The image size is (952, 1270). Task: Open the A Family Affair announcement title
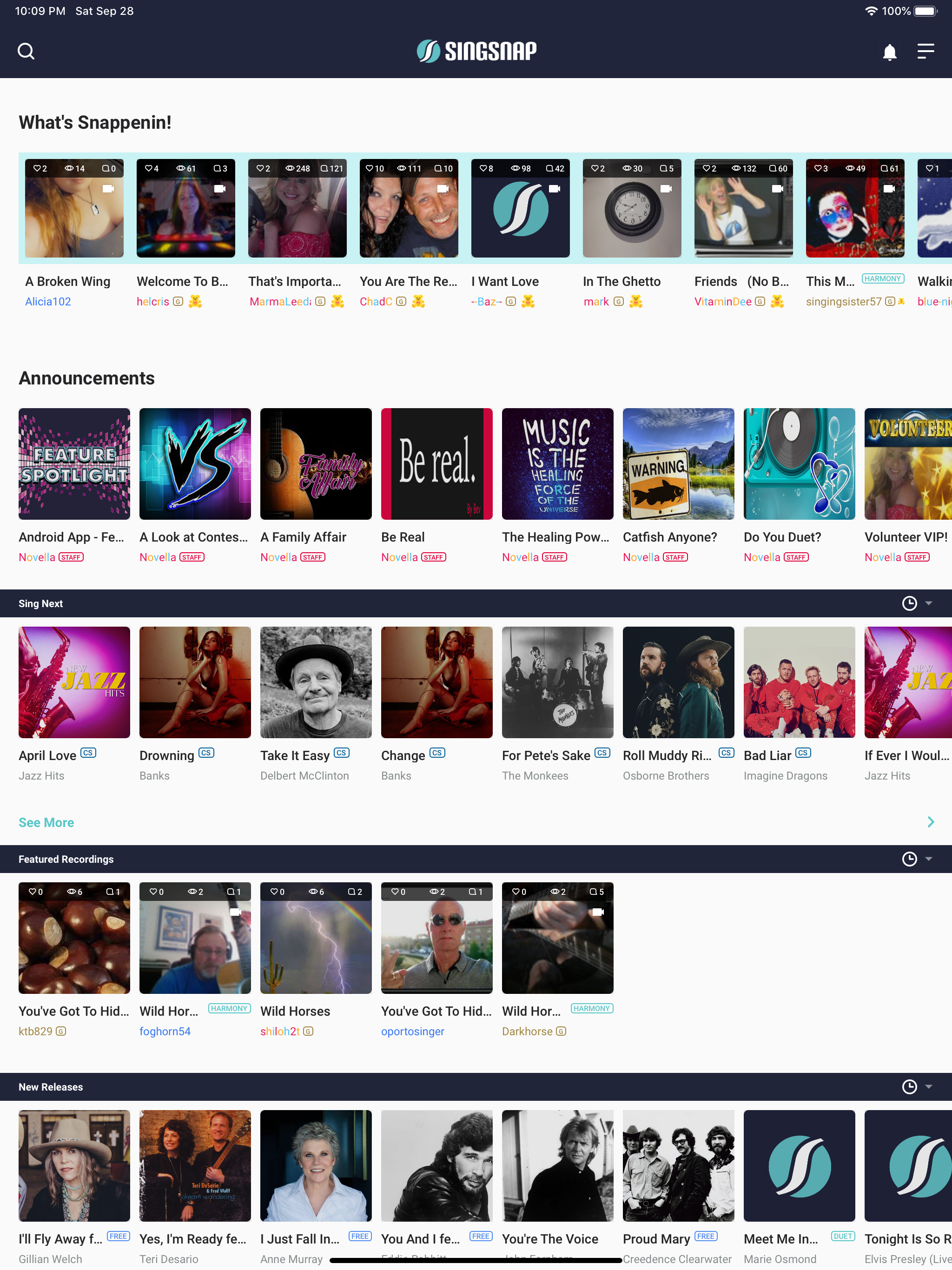[303, 537]
